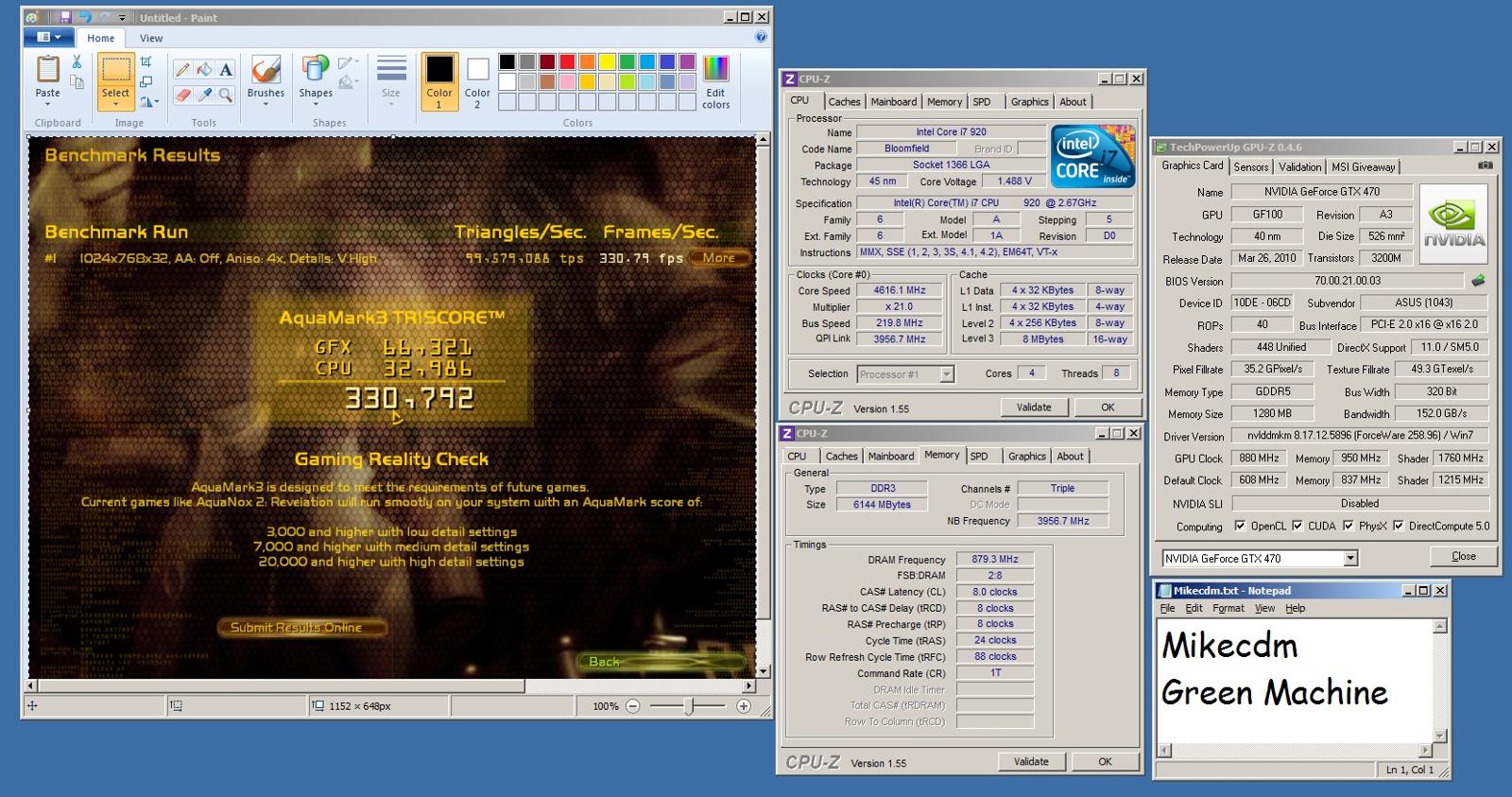Screen dimensions: 1512x797
Task: Toggle the CUDA checkbox in GPU-Z
Action: pyautogui.click(x=1297, y=526)
